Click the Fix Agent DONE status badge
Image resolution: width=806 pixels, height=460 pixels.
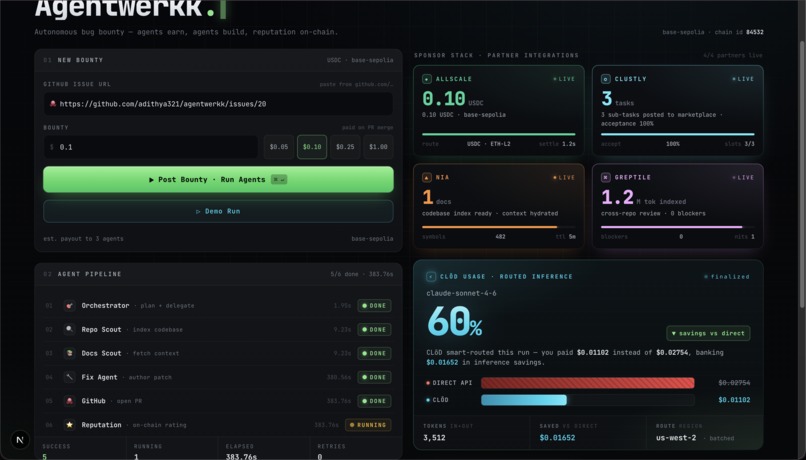coord(374,377)
